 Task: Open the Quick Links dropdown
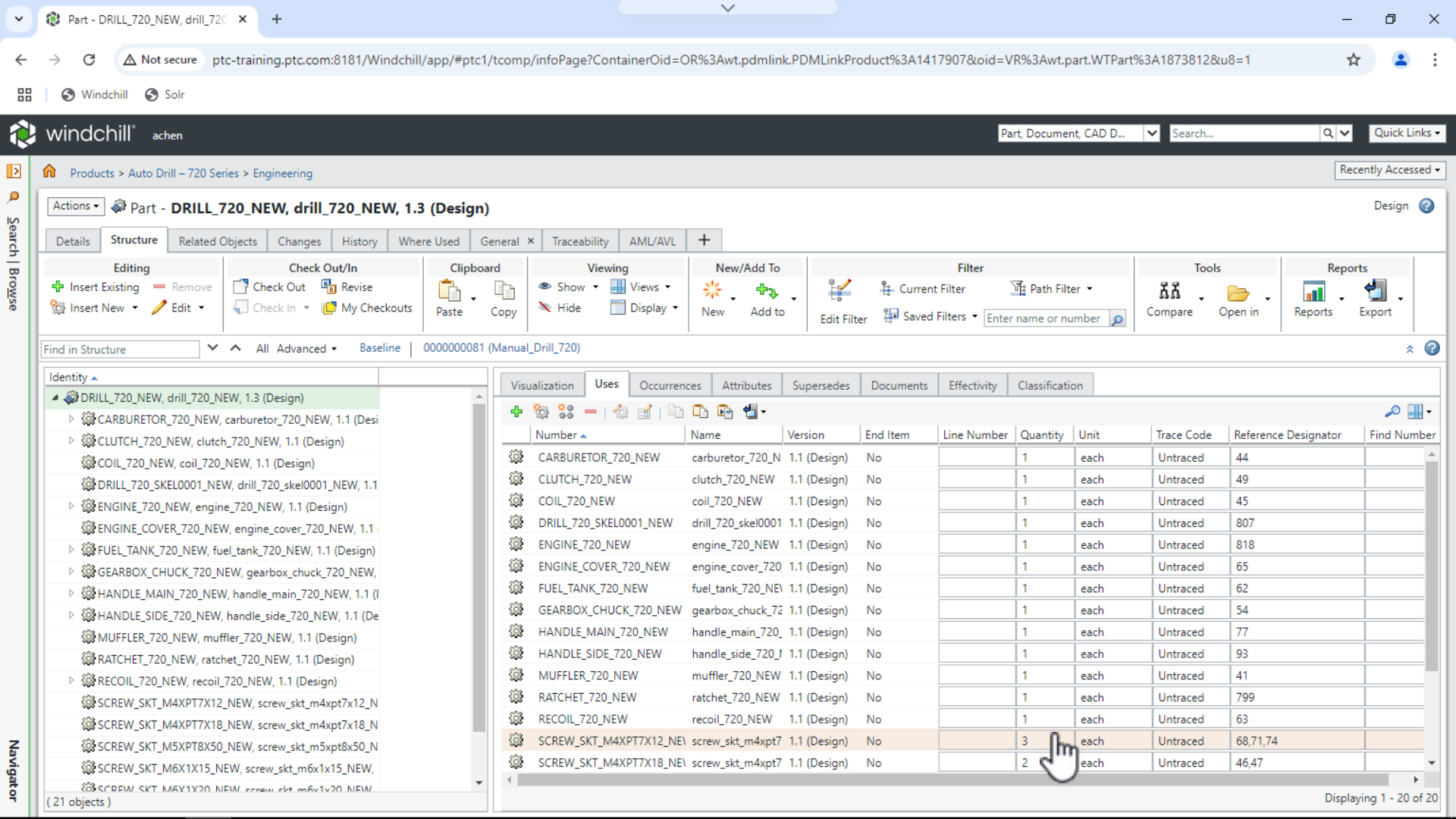pos(1407,133)
